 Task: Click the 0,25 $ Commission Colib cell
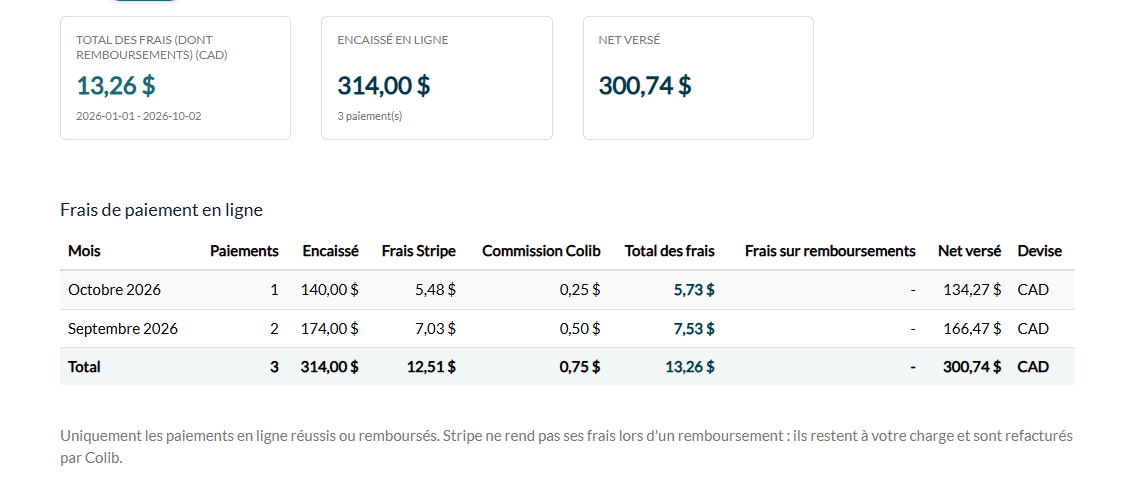(x=580, y=290)
